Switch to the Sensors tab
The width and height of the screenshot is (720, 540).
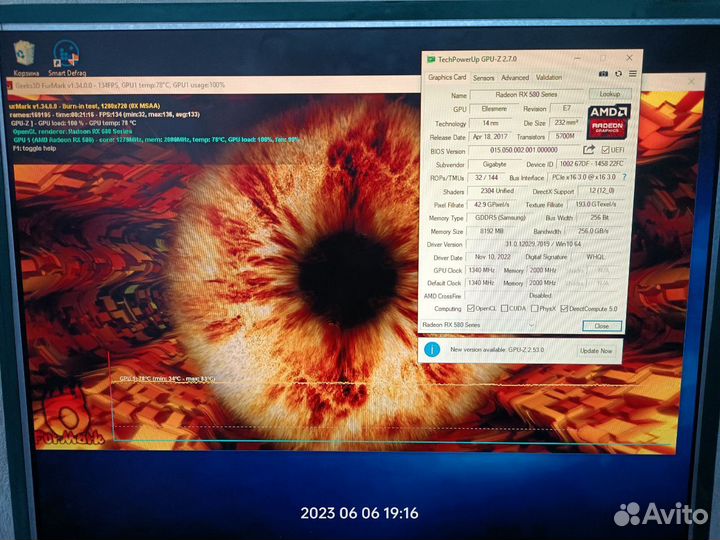483,77
